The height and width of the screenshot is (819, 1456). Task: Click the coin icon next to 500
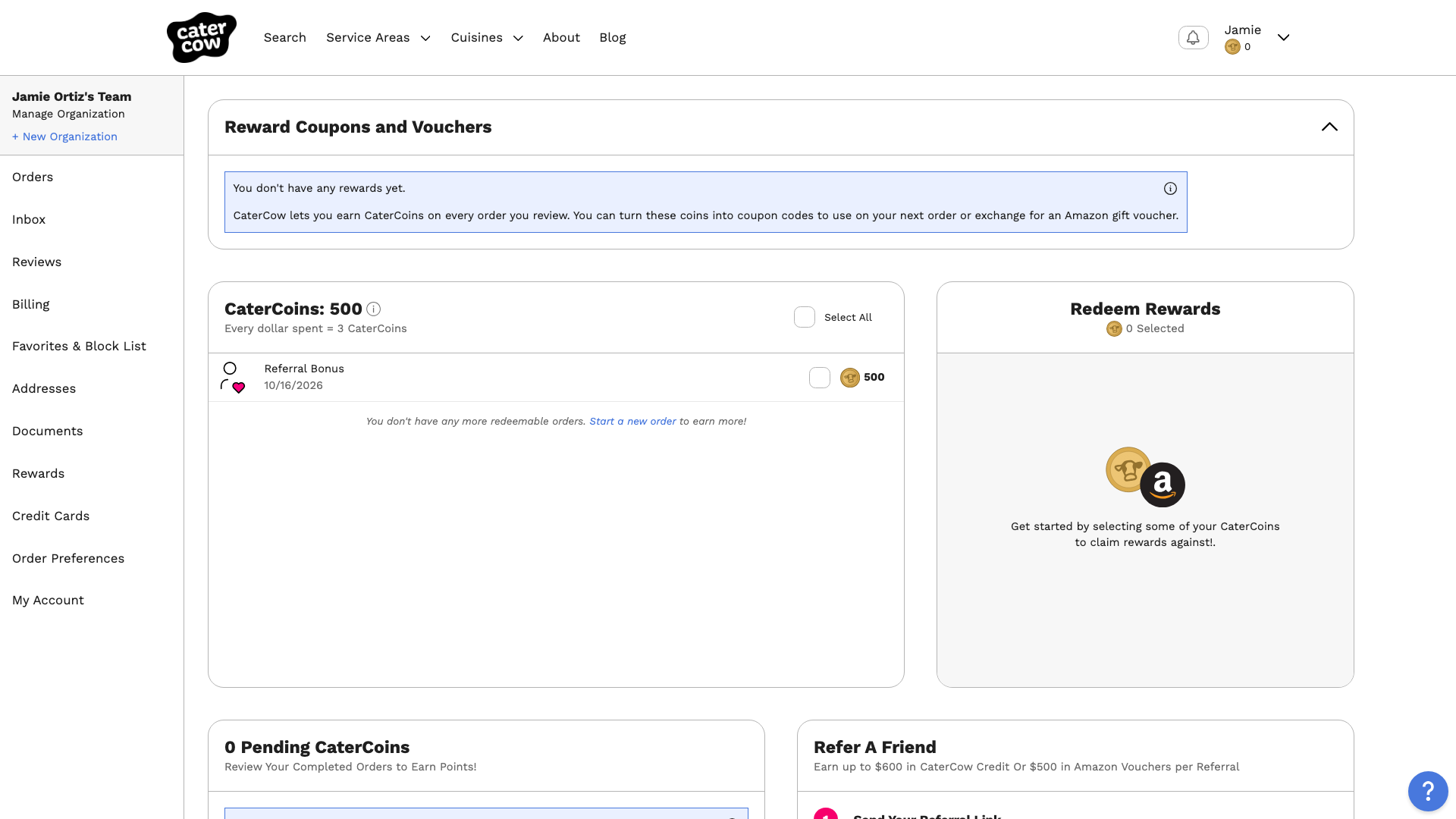tap(849, 377)
